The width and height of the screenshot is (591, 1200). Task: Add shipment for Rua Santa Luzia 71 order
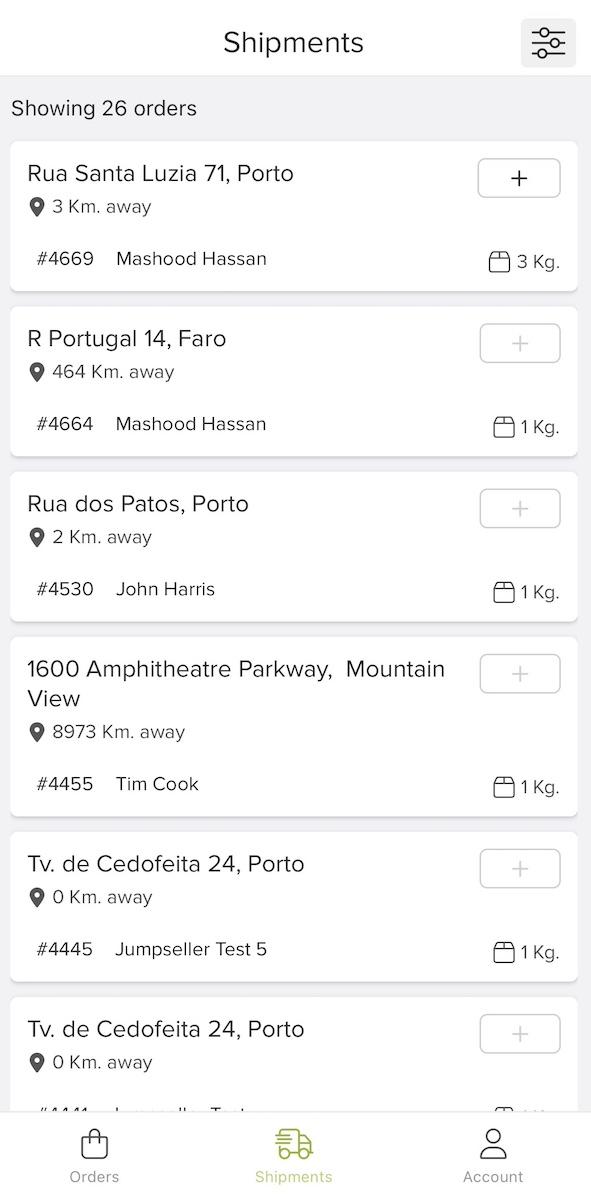coord(519,177)
